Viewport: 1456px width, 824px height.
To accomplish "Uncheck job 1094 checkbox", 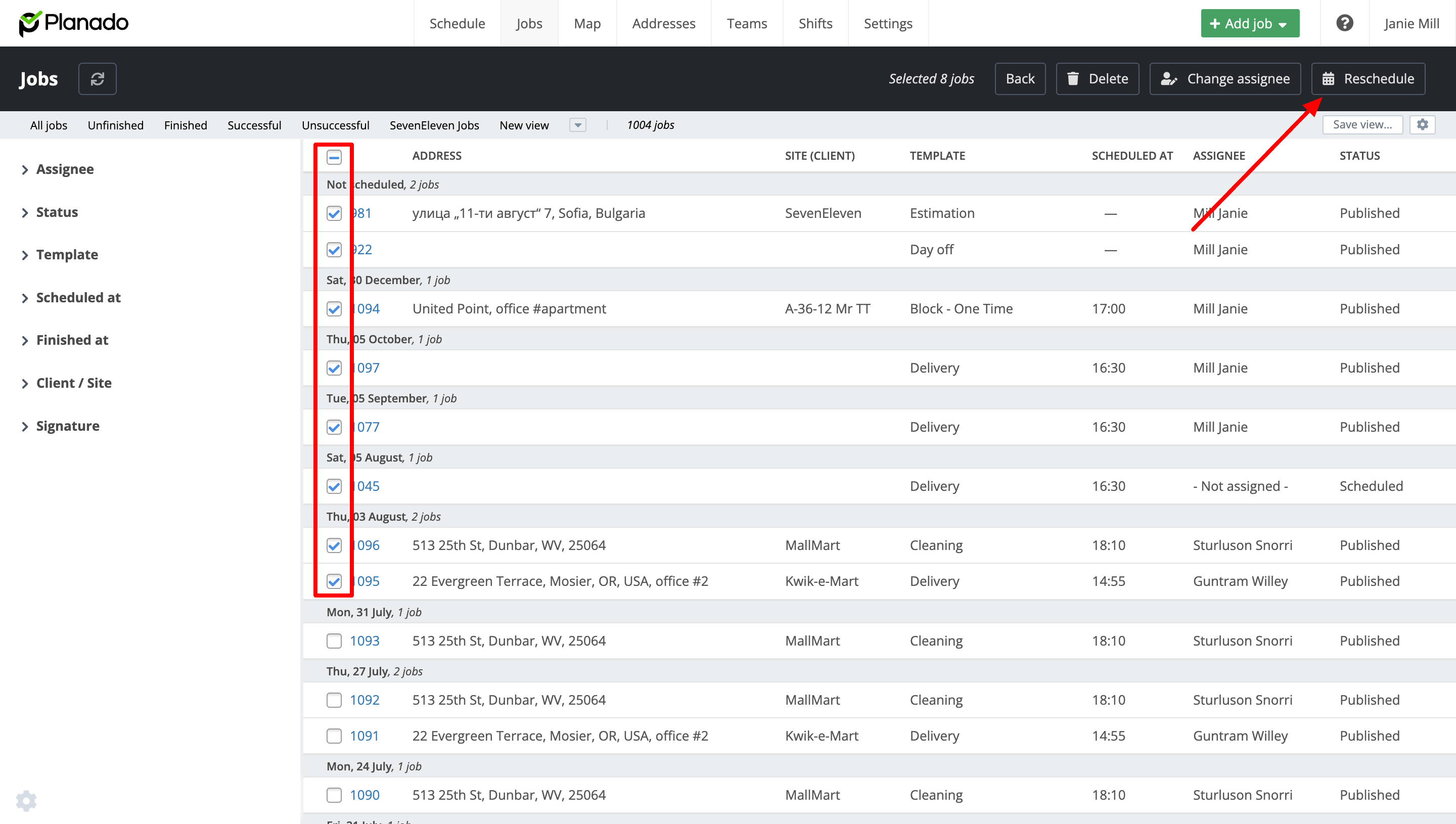I will pos(334,309).
